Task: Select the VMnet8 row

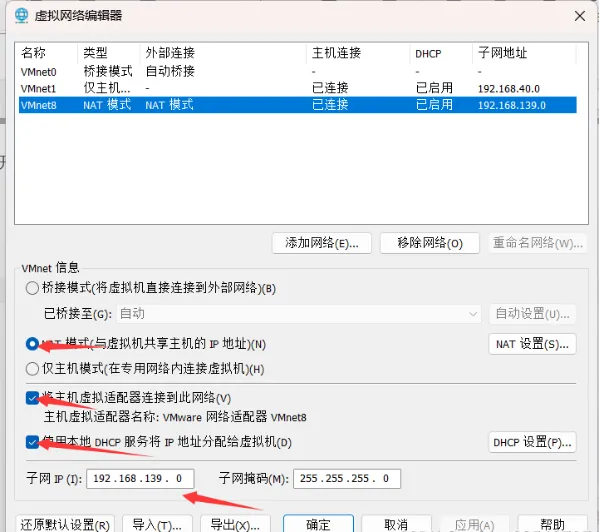Action: [298, 105]
